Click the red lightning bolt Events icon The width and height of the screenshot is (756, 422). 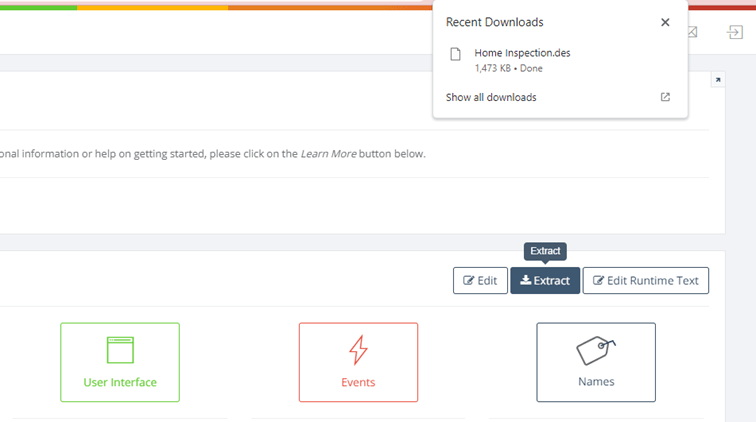pyautogui.click(x=358, y=350)
